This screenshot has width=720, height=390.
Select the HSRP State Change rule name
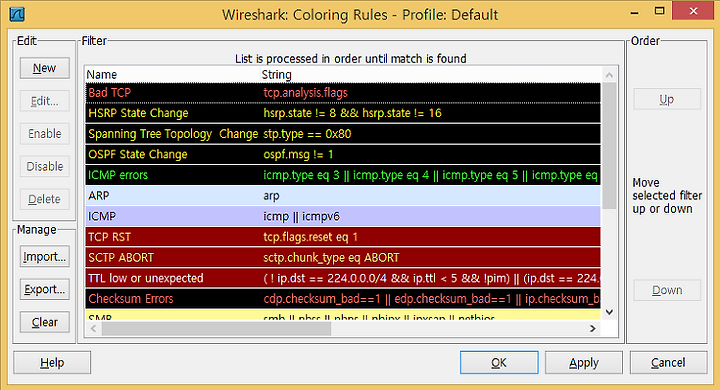(138, 113)
